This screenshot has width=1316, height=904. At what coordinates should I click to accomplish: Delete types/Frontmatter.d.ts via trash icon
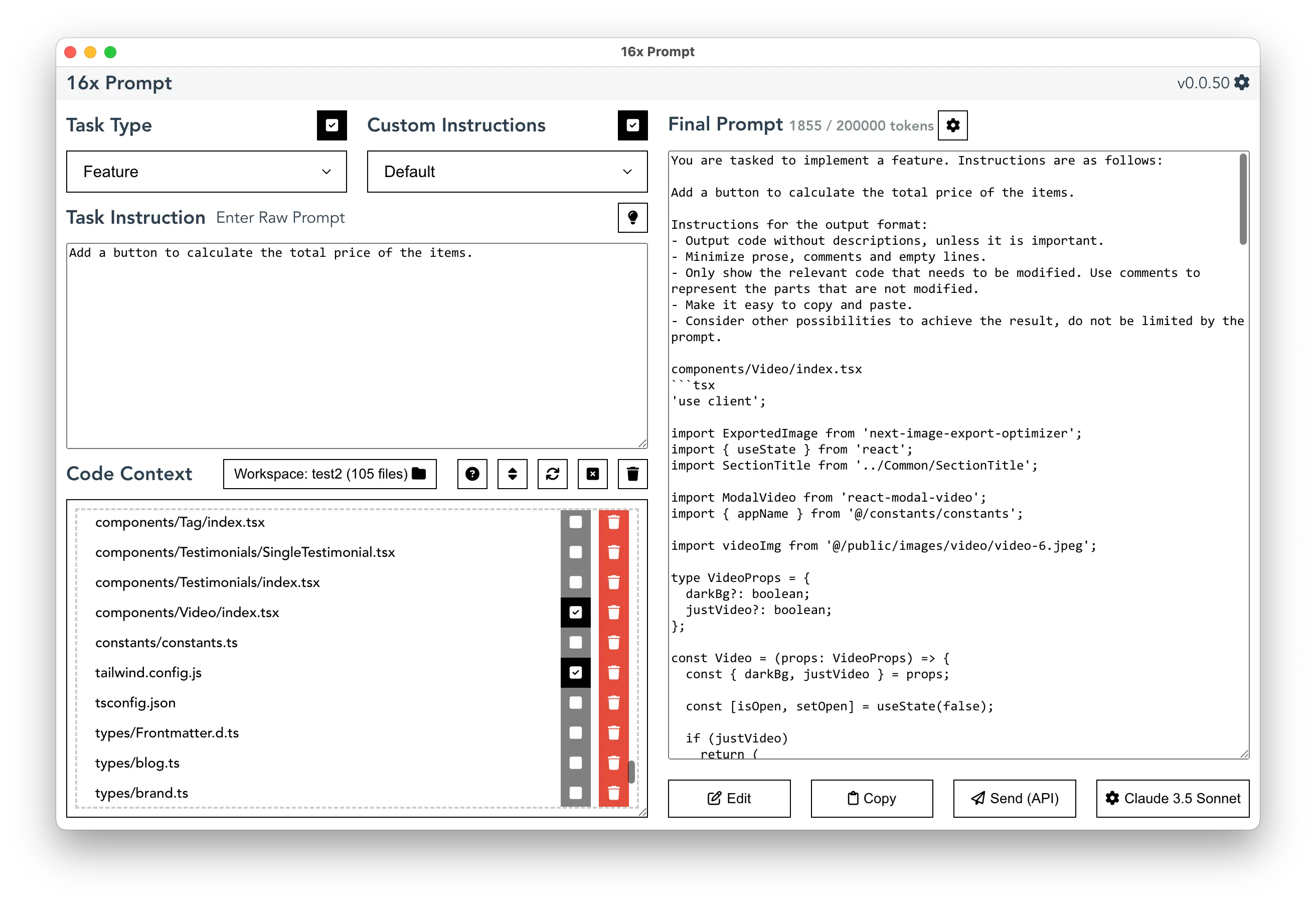pos(613,732)
